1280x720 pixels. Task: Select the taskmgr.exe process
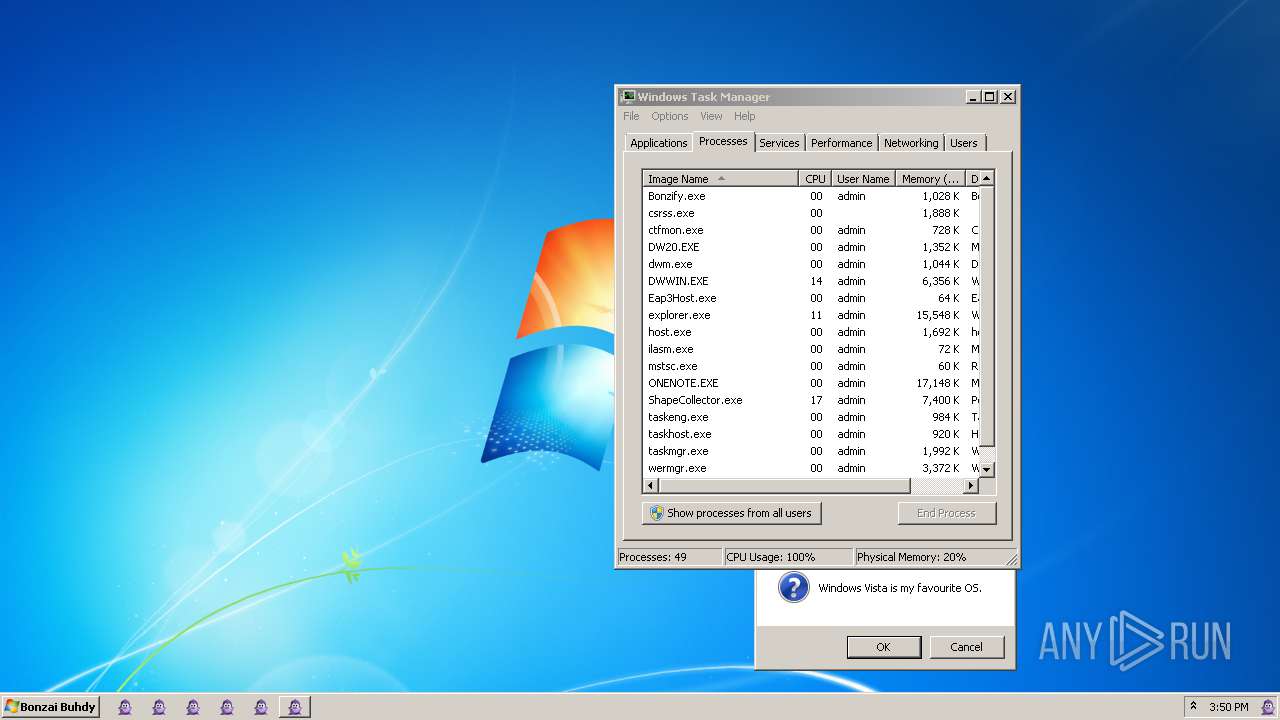[x=811, y=451]
